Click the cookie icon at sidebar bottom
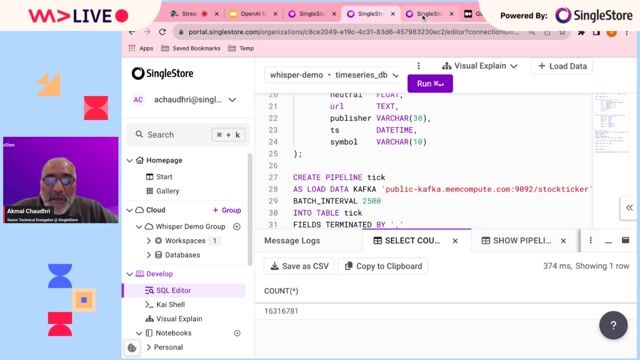The height and width of the screenshot is (360, 640). tap(132, 348)
